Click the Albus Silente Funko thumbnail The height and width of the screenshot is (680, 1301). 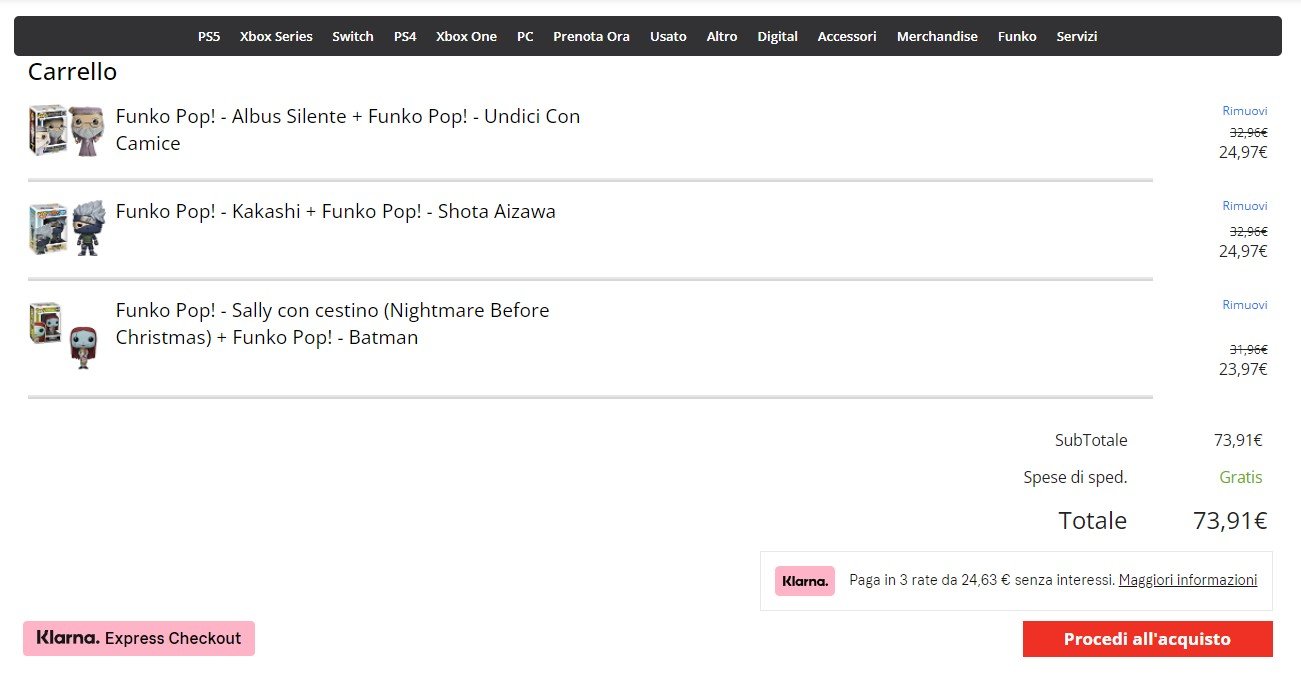66,131
